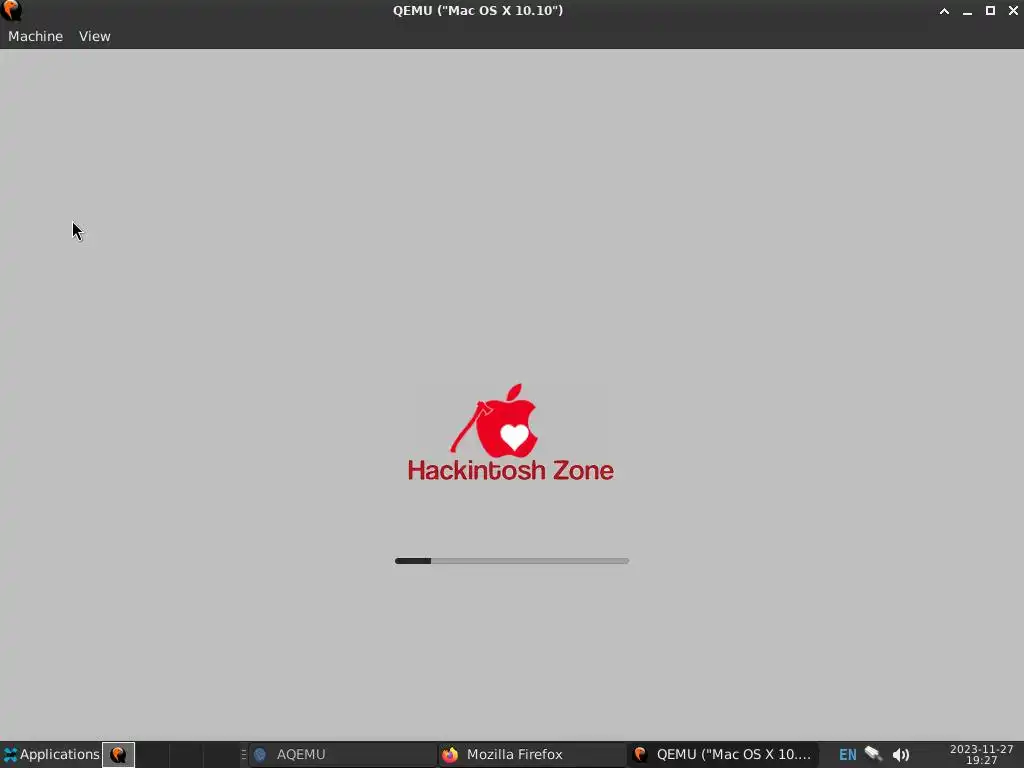Open the volume control tray icon
The height and width of the screenshot is (768, 1024).
901,755
